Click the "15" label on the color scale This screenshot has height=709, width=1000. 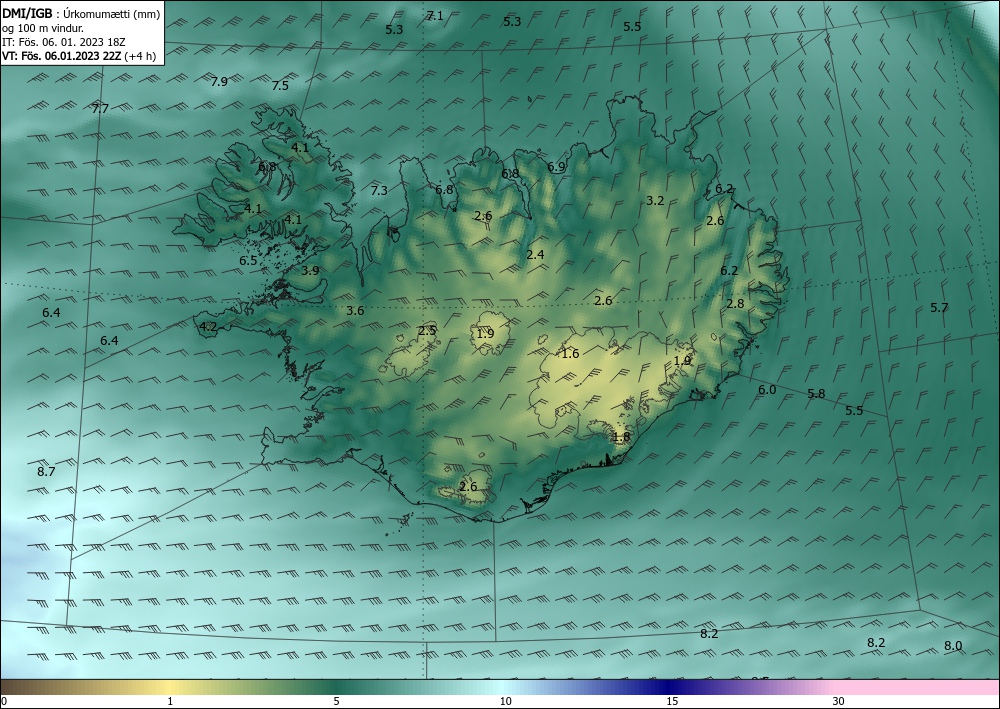[672, 702]
